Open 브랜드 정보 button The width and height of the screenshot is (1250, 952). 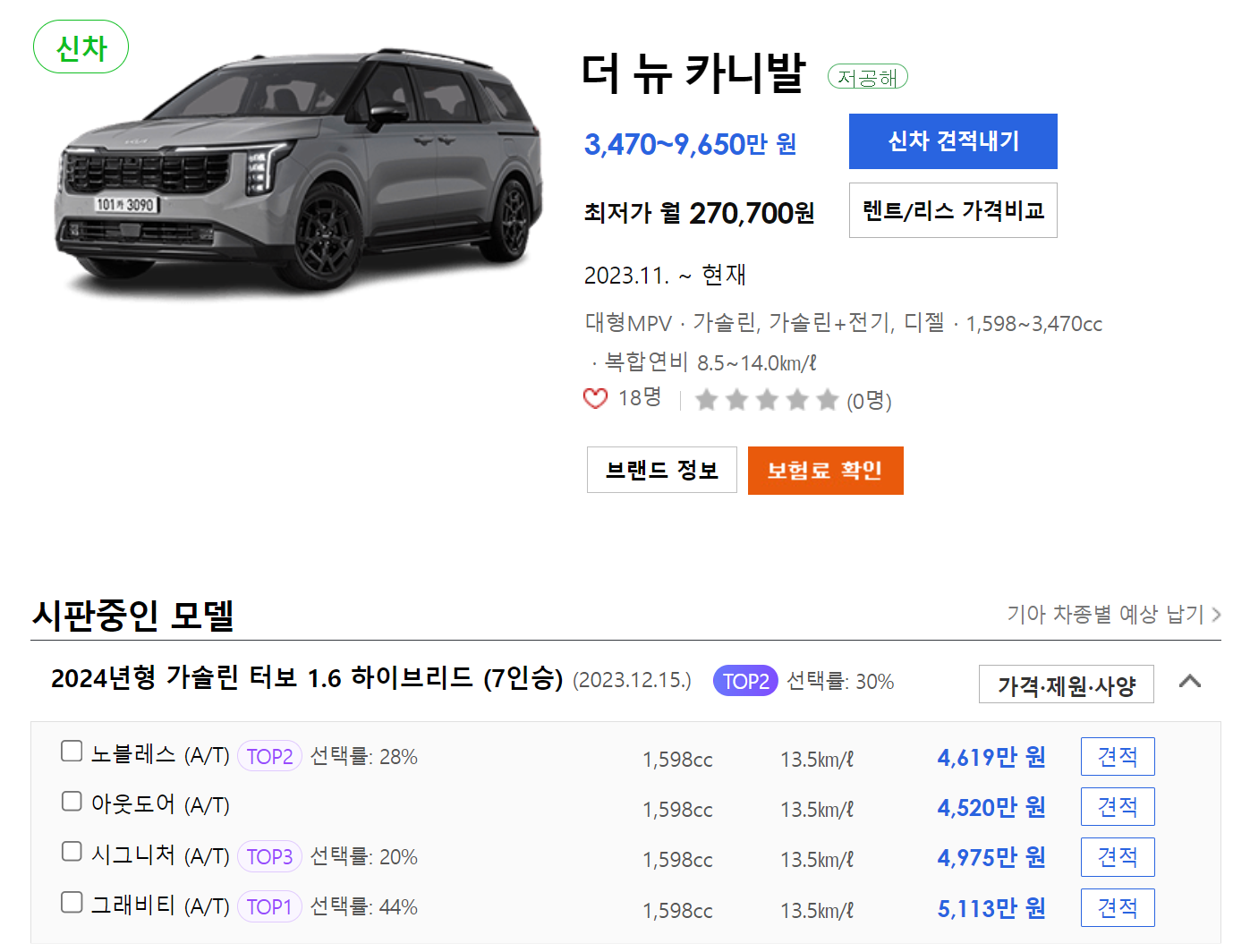[x=662, y=470]
